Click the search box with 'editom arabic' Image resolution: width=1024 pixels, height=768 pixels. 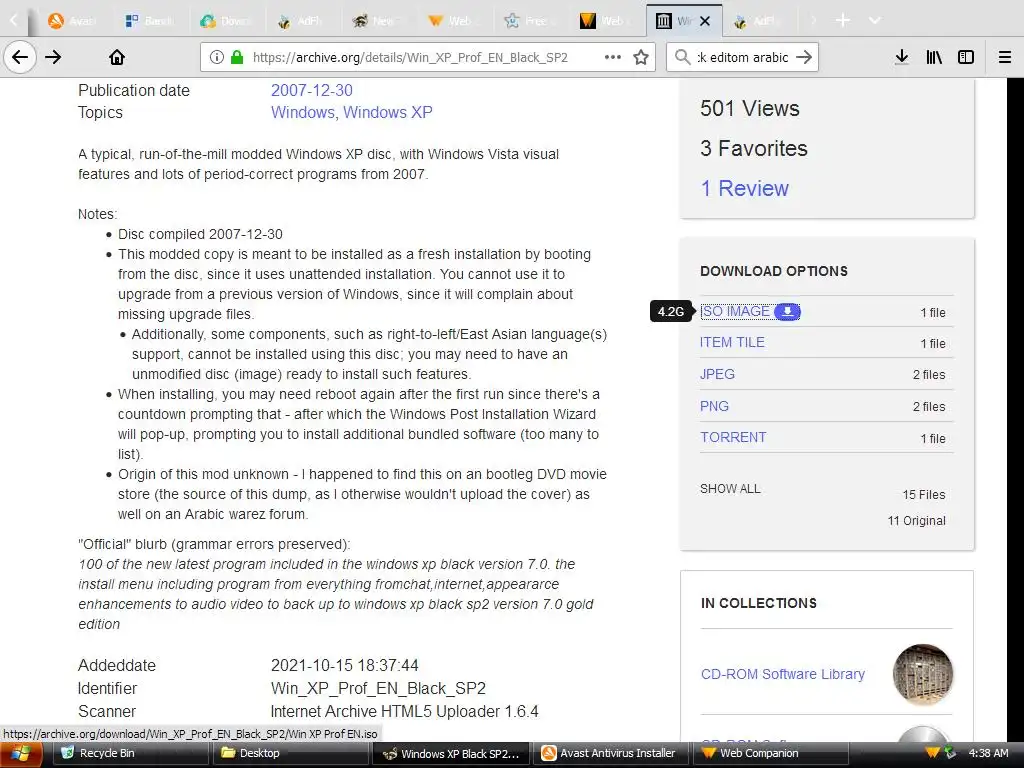(x=743, y=57)
